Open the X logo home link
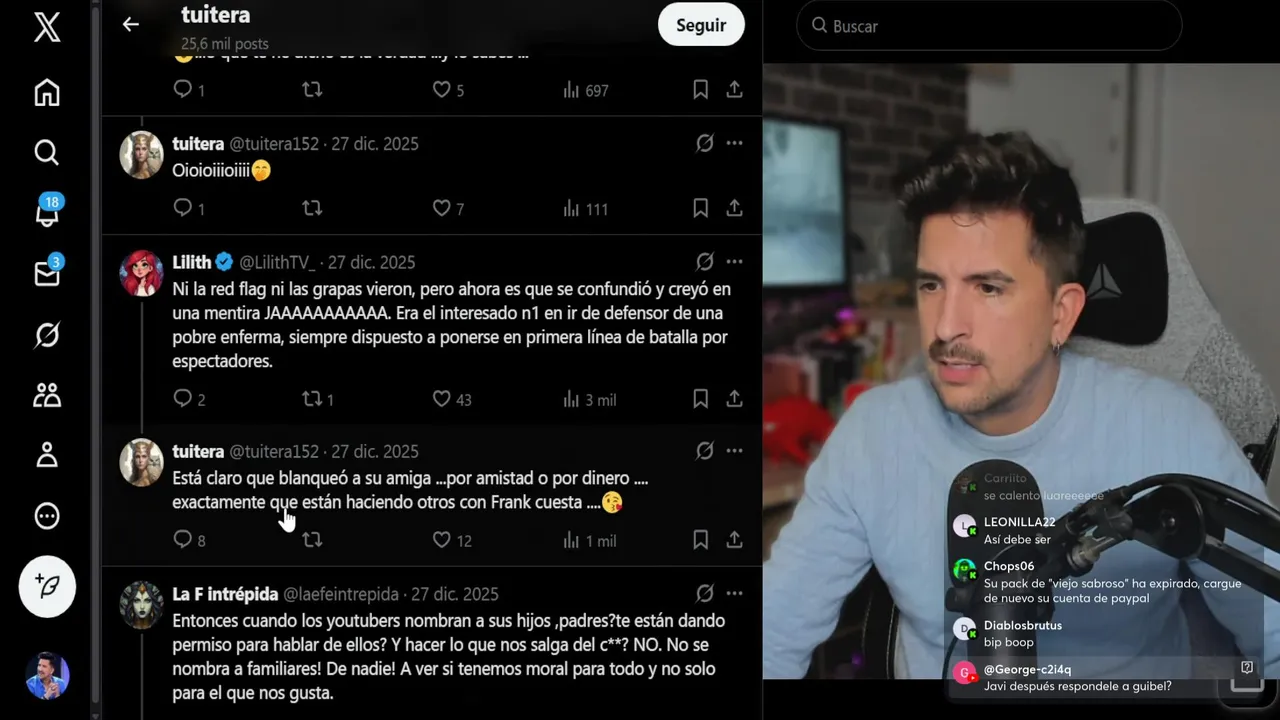The image size is (1280, 720). (x=47, y=27)
